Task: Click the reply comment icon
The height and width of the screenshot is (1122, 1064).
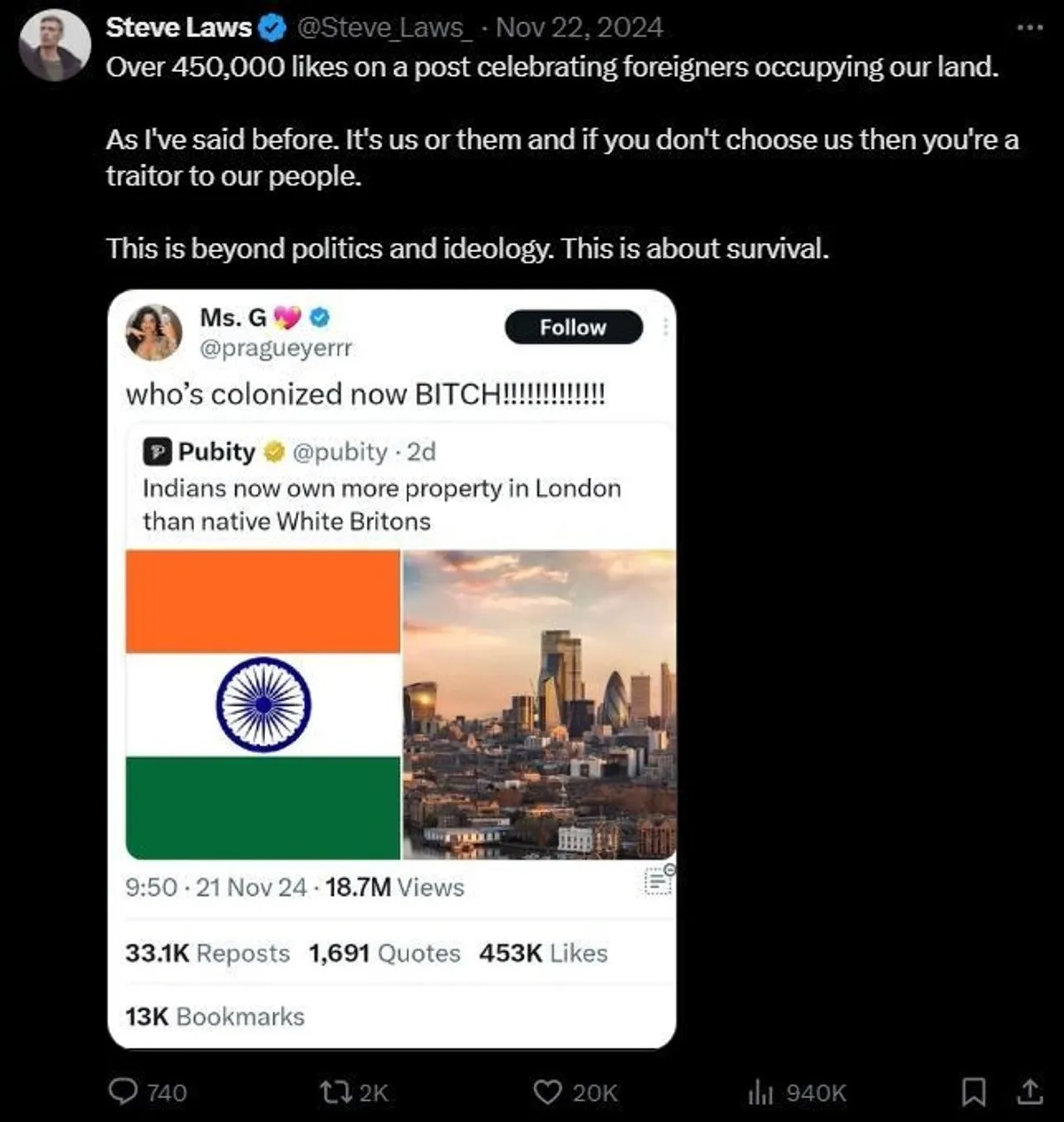Action: [123, 1091]
